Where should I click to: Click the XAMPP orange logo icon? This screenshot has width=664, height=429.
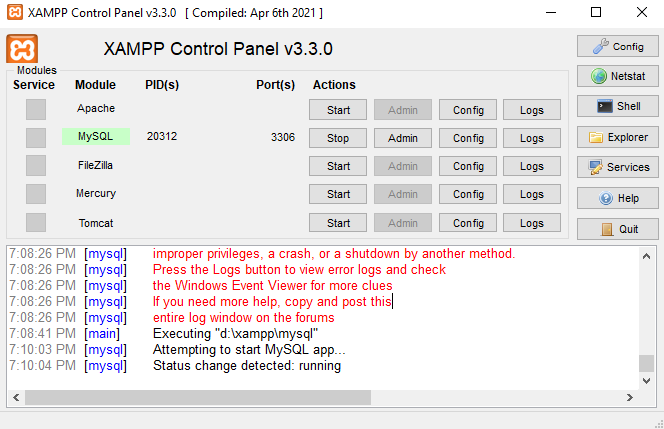(x=22, y=49)
